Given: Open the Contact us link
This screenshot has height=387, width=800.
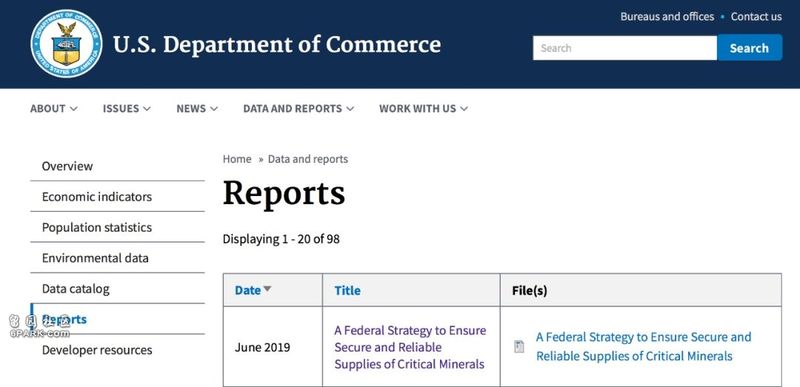Looking at the screenshot, I should click(756, 17).
